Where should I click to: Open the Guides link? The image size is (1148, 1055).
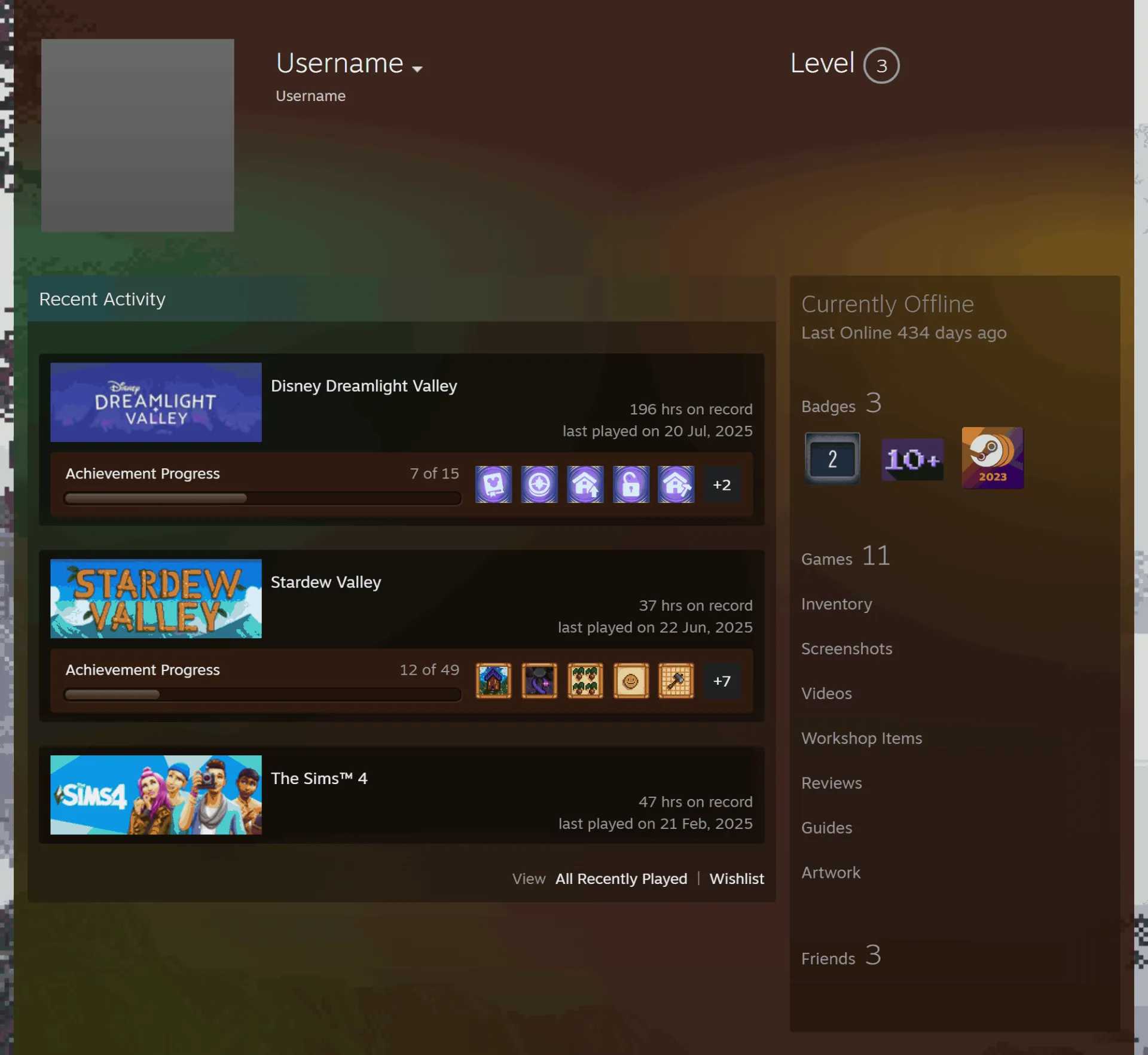pos(826,828)
